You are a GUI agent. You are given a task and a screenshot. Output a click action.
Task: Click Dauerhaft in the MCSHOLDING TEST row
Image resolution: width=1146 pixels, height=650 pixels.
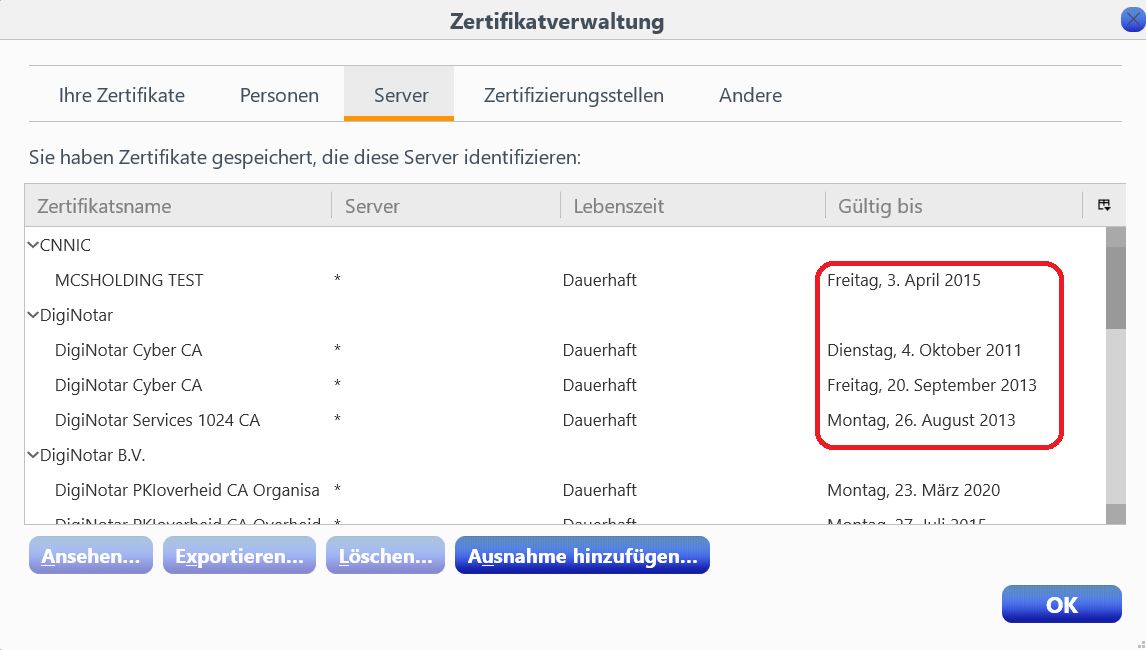tap(599, 280)
